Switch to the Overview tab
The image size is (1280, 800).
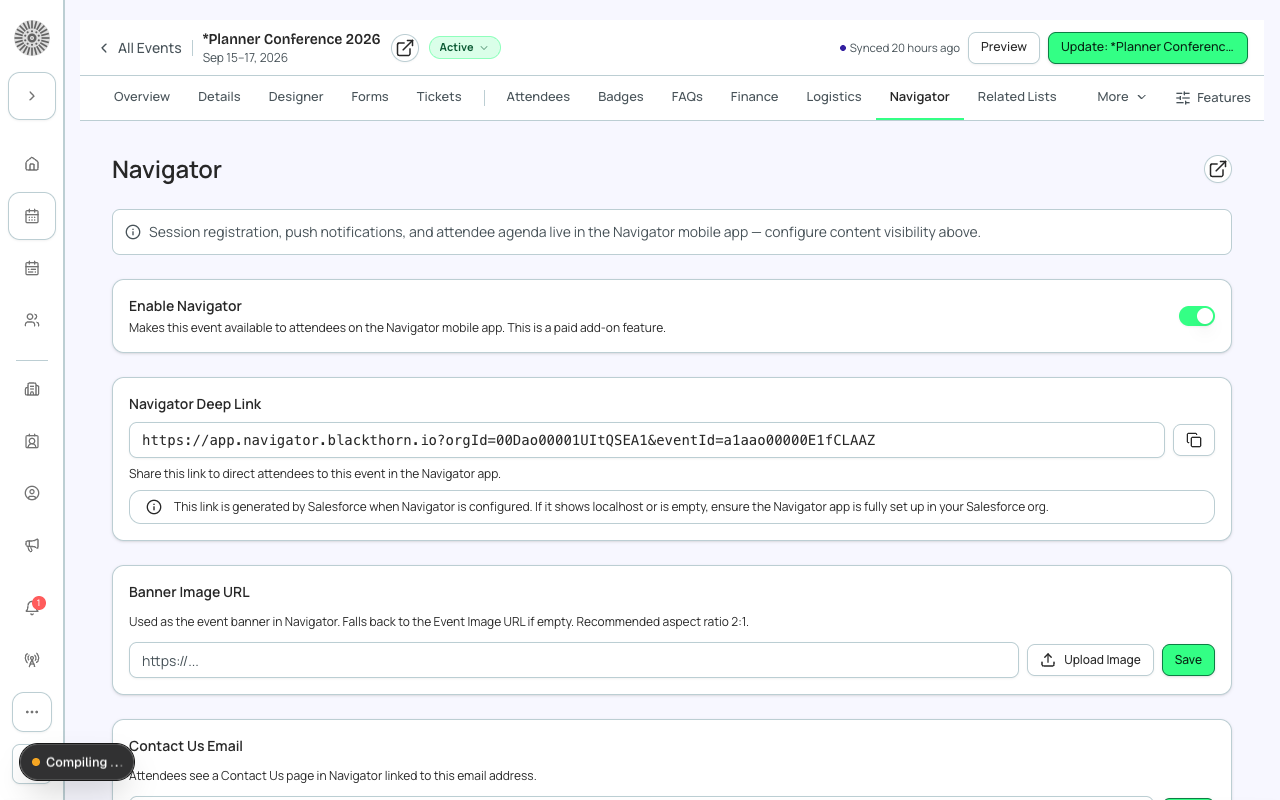pos(142,97)
